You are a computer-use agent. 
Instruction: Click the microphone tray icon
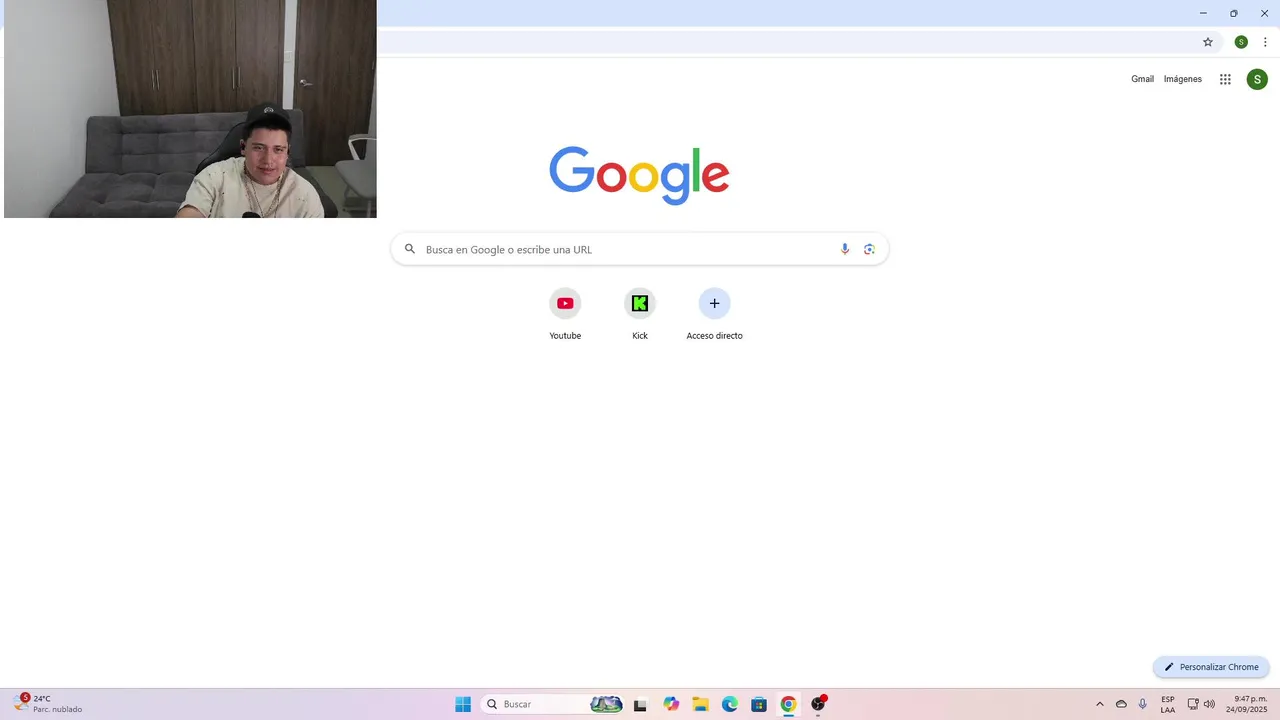[1143, 704]
